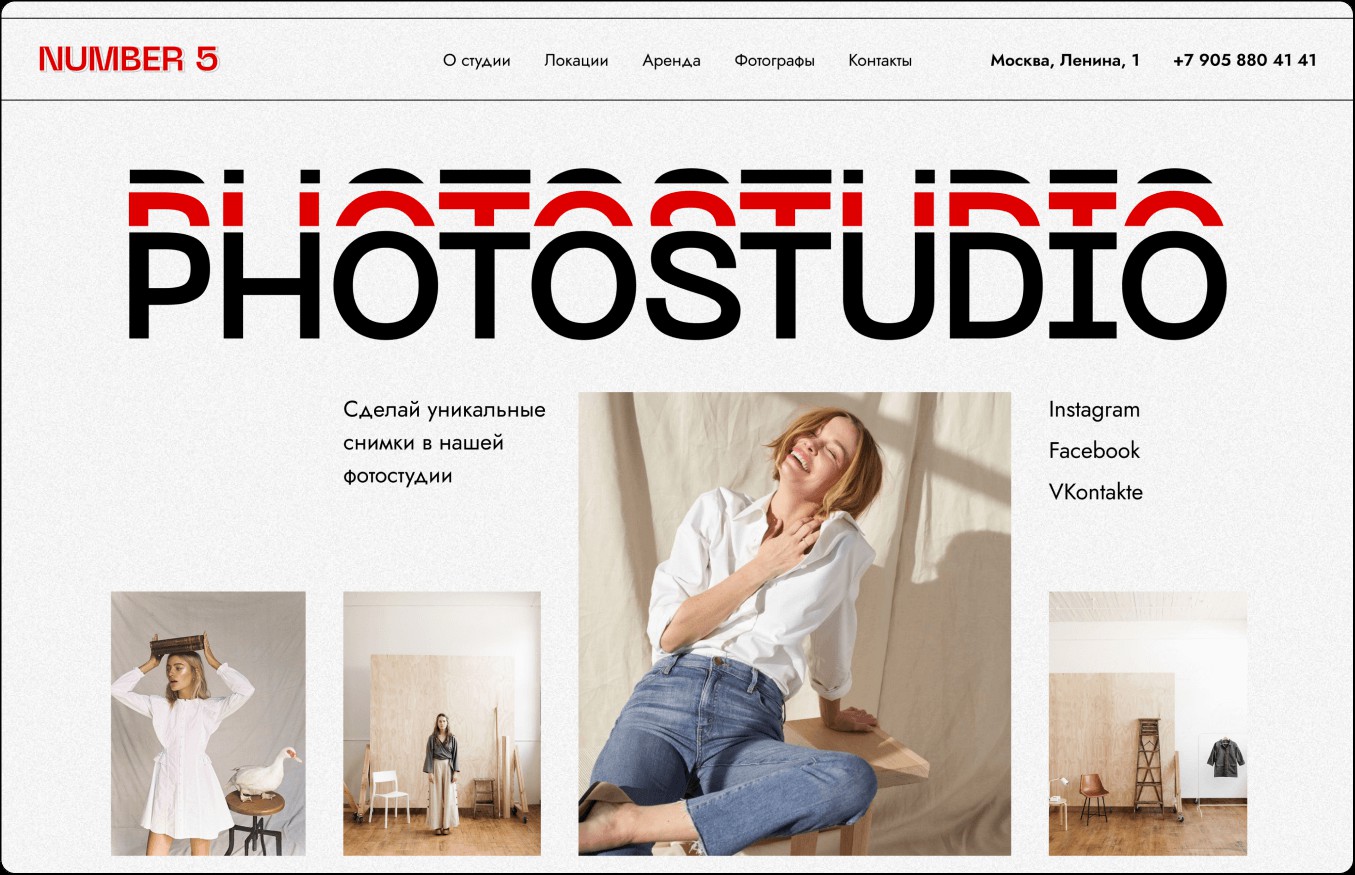Open the photo of laughing woman in jeans
1355x875 pixels.
click(x=795, y=624)
